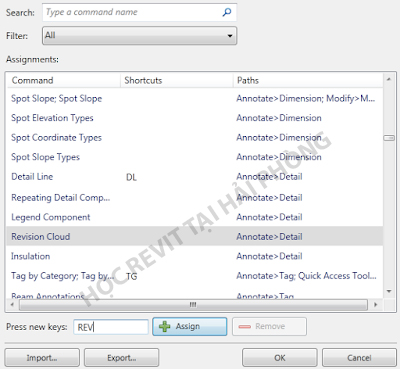Select the Detail Line command
Viewport: 400px width, 369px height.
(32, 177)
